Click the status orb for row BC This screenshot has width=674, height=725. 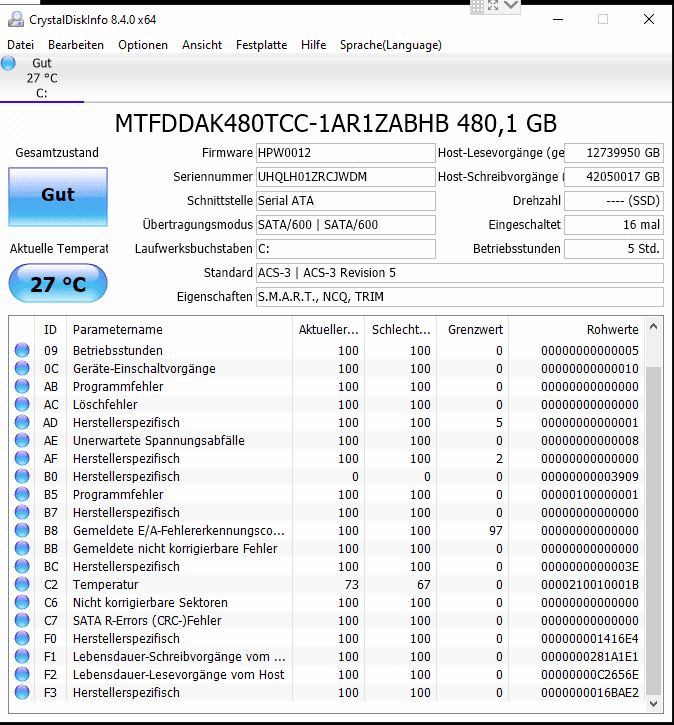pos(22,566)
